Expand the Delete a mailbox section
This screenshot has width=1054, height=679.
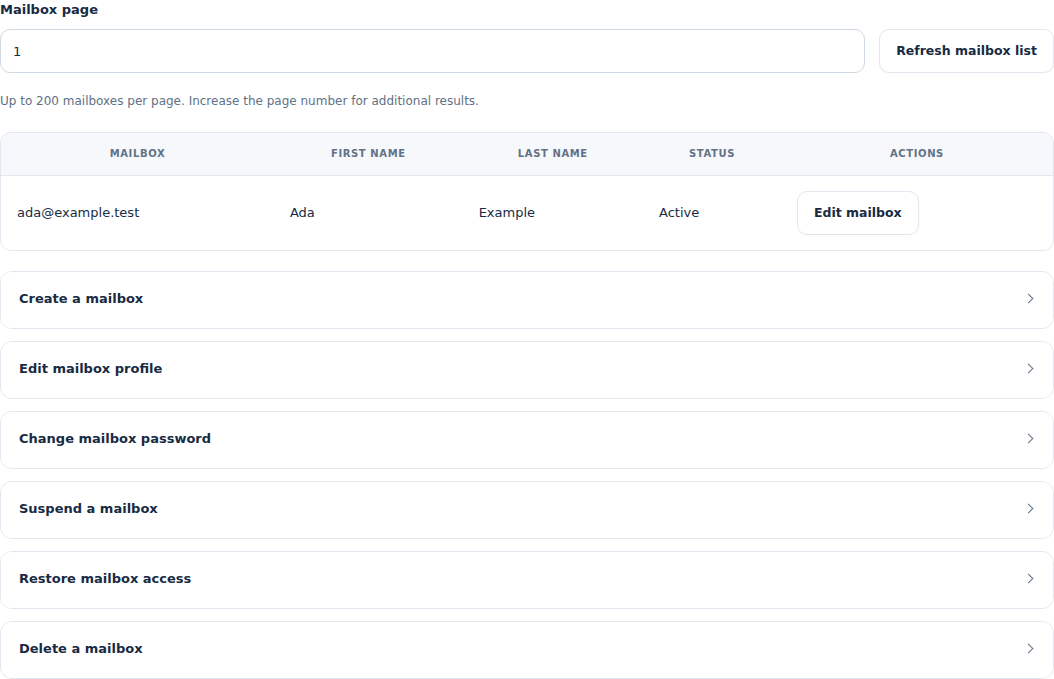(527, 649)
